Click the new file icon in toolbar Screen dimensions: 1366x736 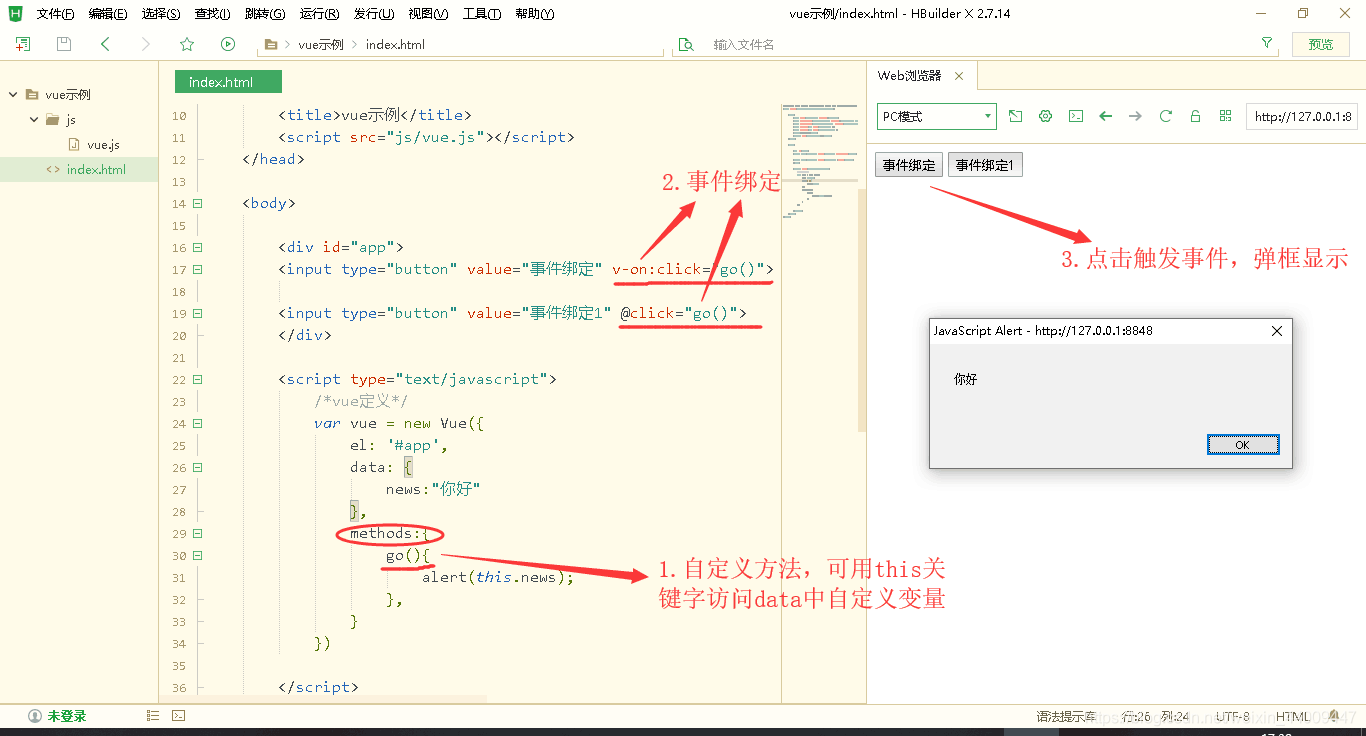tap(23, 44)
